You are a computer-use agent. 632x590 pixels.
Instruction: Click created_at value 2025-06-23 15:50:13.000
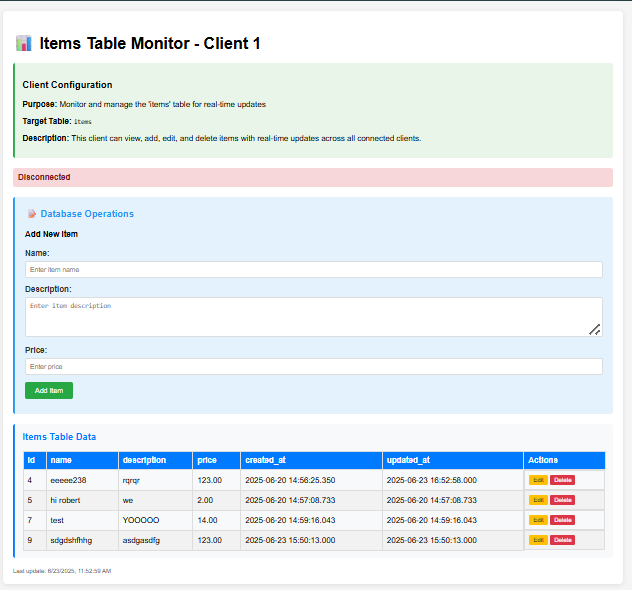tap(312, 540)
